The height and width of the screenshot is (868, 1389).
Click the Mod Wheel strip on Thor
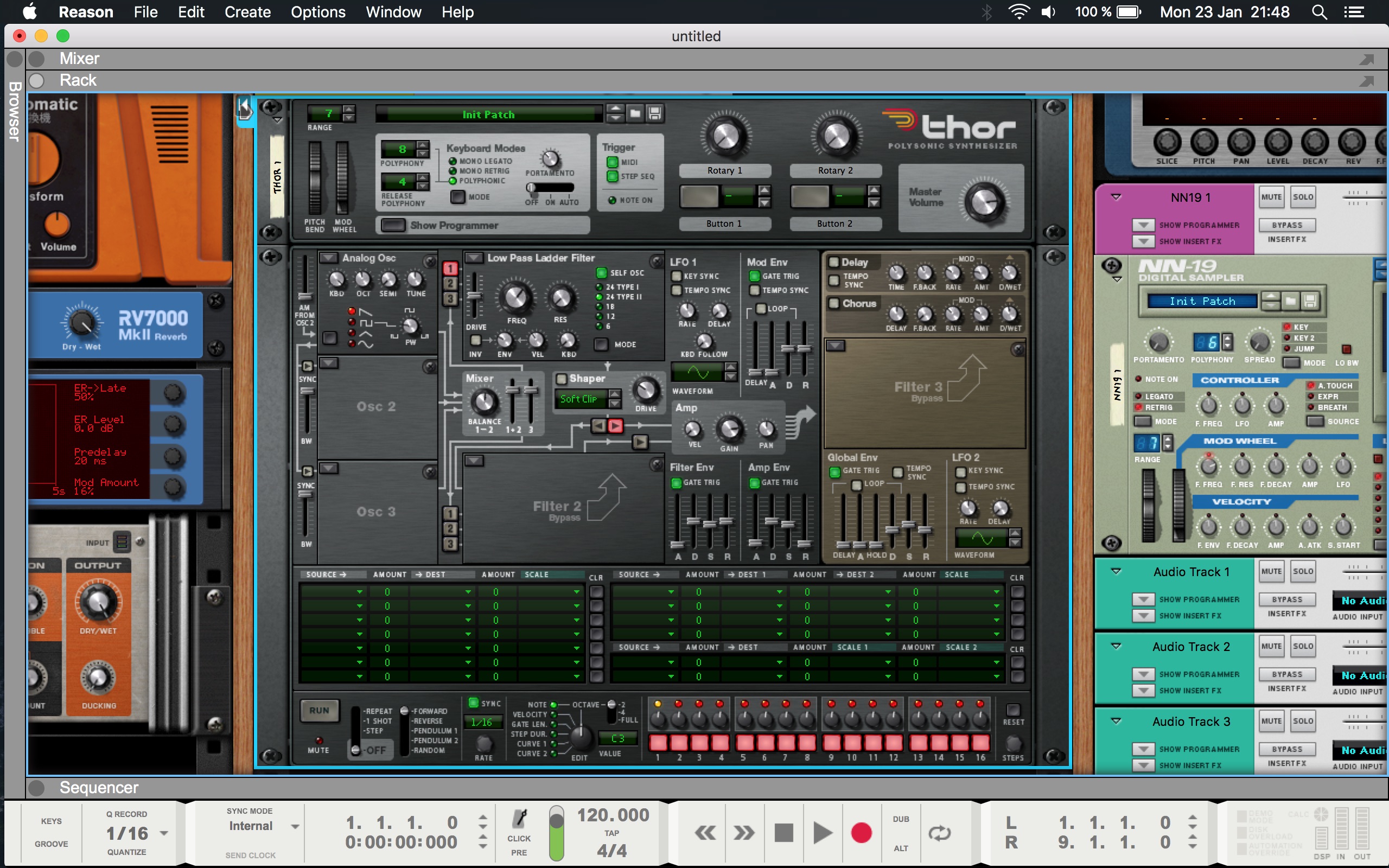click(342, 178)
